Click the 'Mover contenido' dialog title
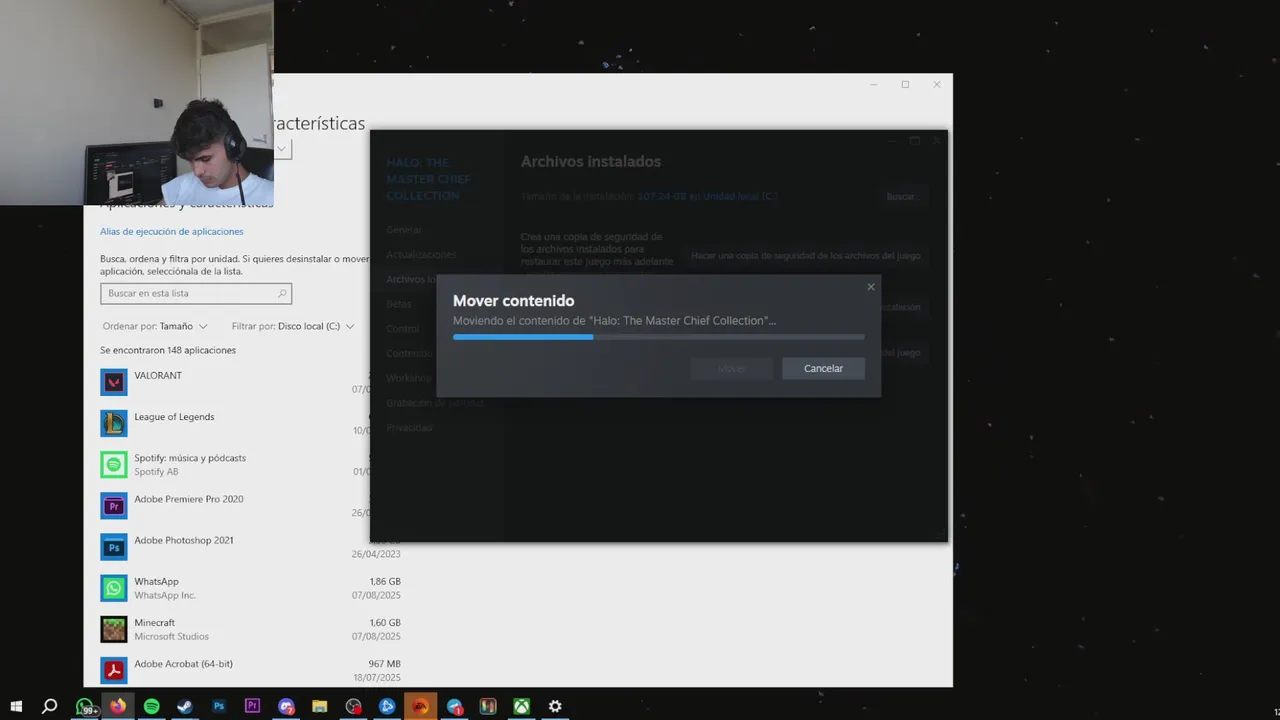 click(x=513, y=301)
